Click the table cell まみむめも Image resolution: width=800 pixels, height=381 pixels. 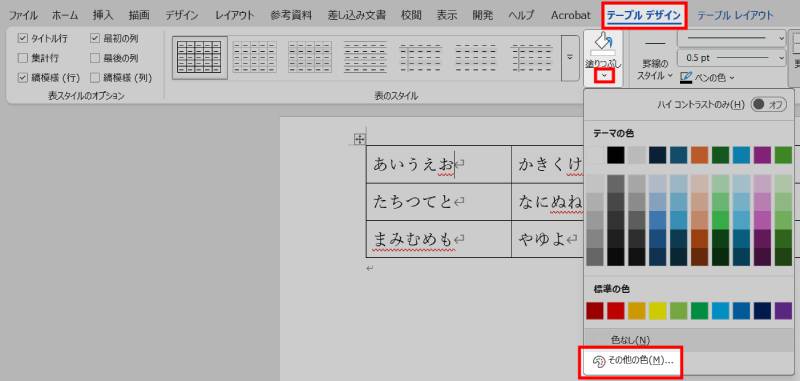click(x=439, y=239)
